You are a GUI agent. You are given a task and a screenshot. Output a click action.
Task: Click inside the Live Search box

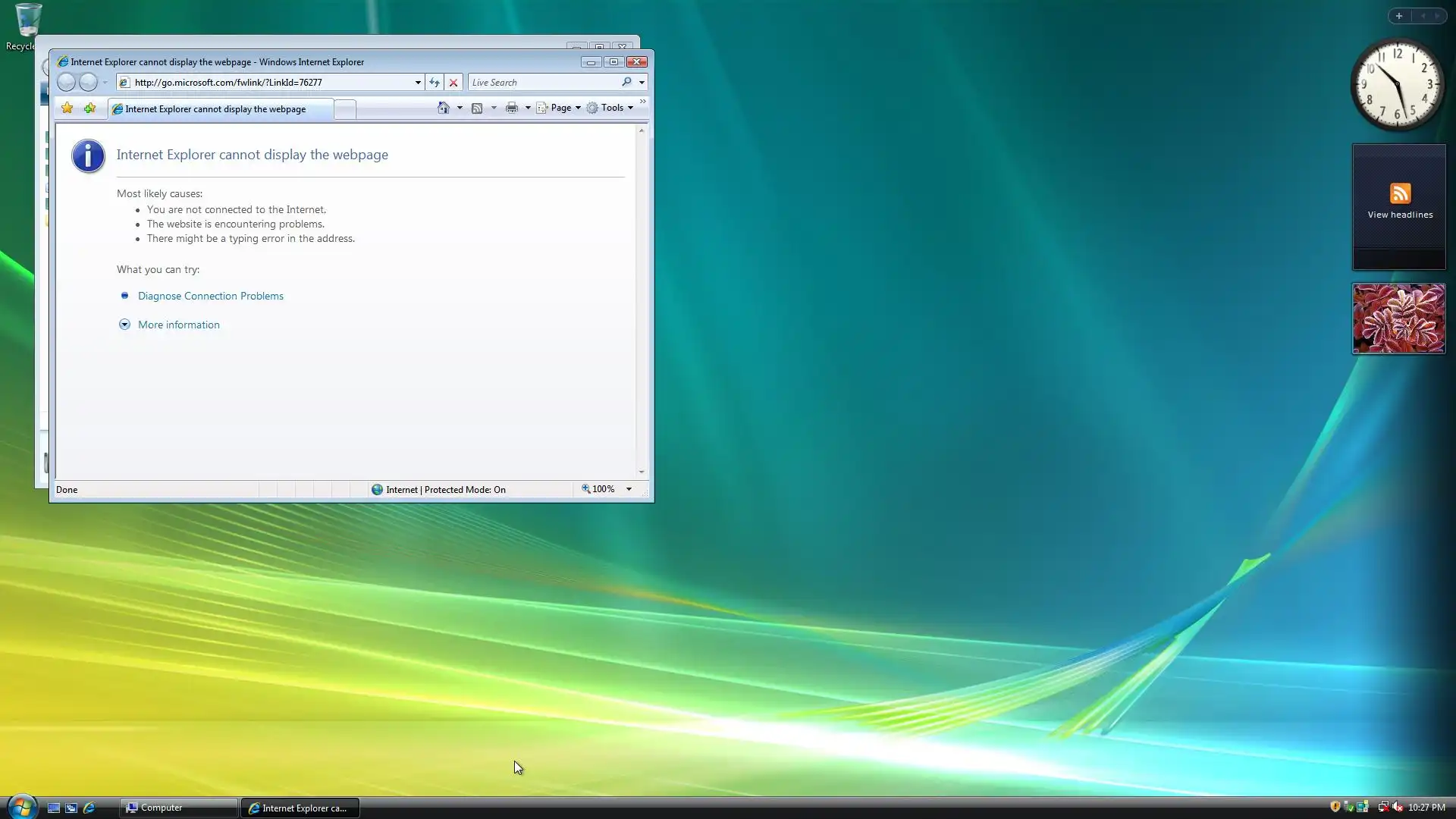pyautogui.click(x=542, y=83)
